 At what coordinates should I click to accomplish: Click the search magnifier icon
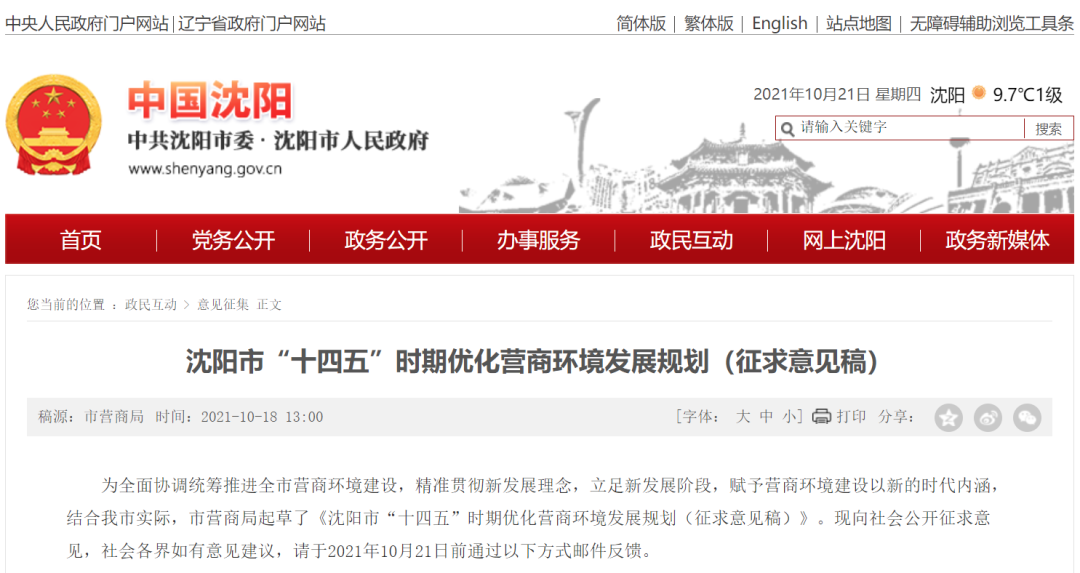click(x=787, y=128)
